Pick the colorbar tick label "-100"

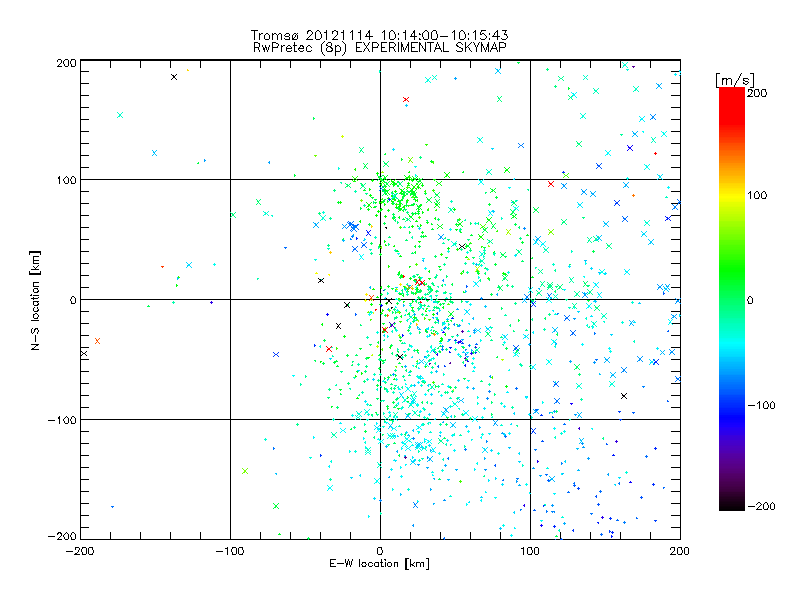(761, 406)
